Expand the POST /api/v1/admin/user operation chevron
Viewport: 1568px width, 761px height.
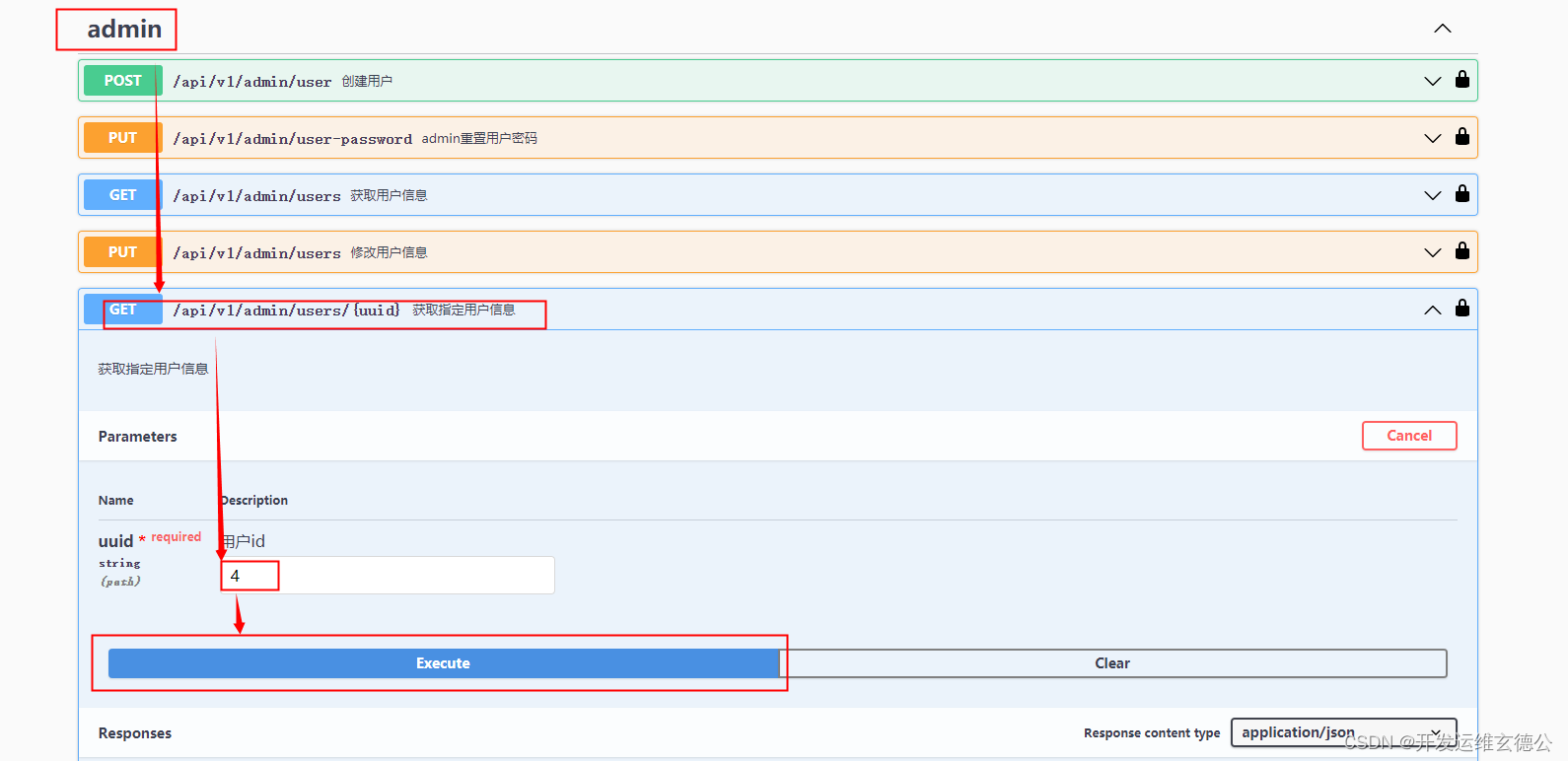pyautogui.click(x=1433, y=81)
